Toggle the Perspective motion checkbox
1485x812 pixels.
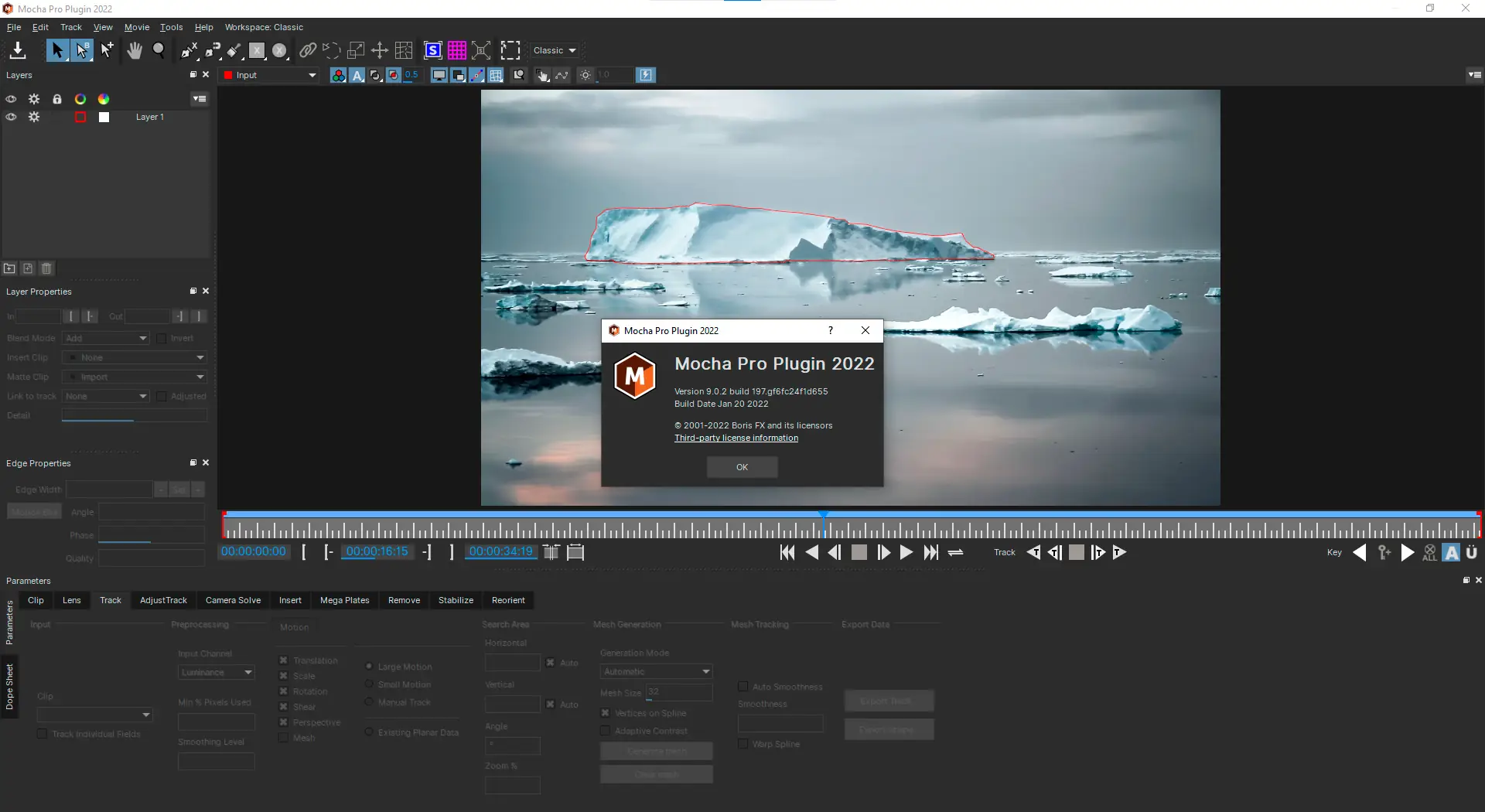283,722
